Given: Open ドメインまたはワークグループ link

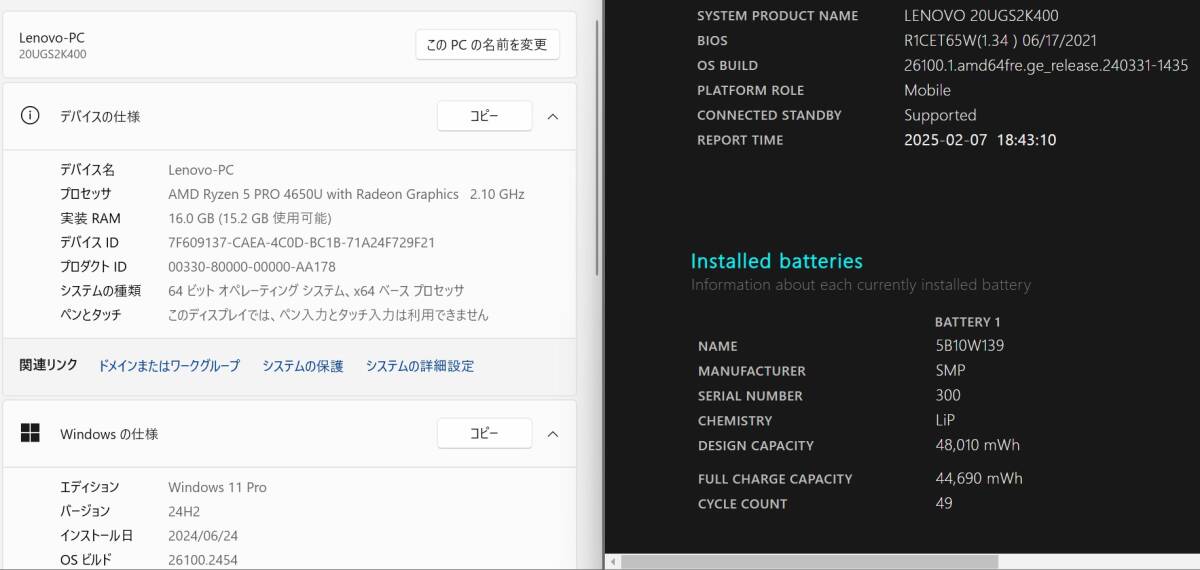Looking at the screenshot, I should click(x=169, y=366).
